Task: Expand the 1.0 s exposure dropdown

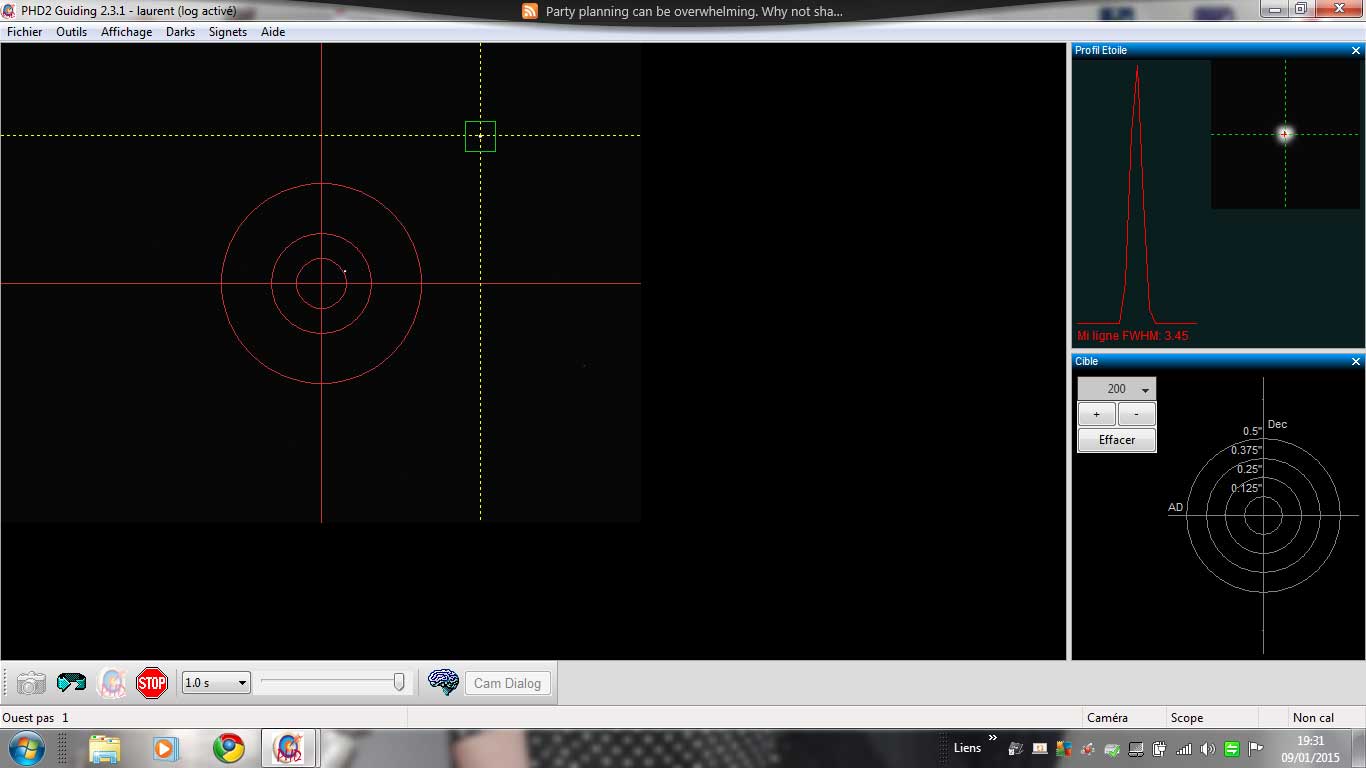Action: [x=216, y=683]
